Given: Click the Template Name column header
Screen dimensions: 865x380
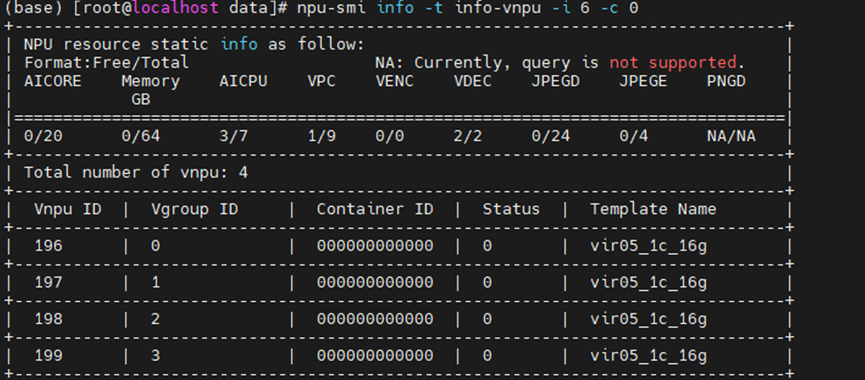Looking at the screenshot, I should (x=653, y=210).
